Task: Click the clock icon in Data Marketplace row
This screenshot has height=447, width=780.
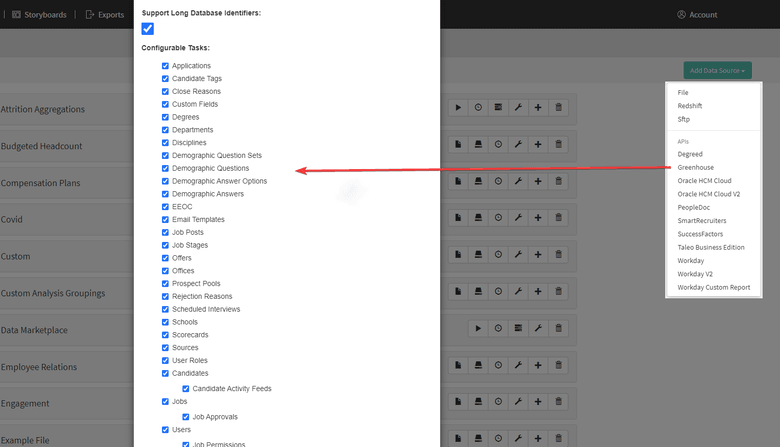Action: coord(498,328)
